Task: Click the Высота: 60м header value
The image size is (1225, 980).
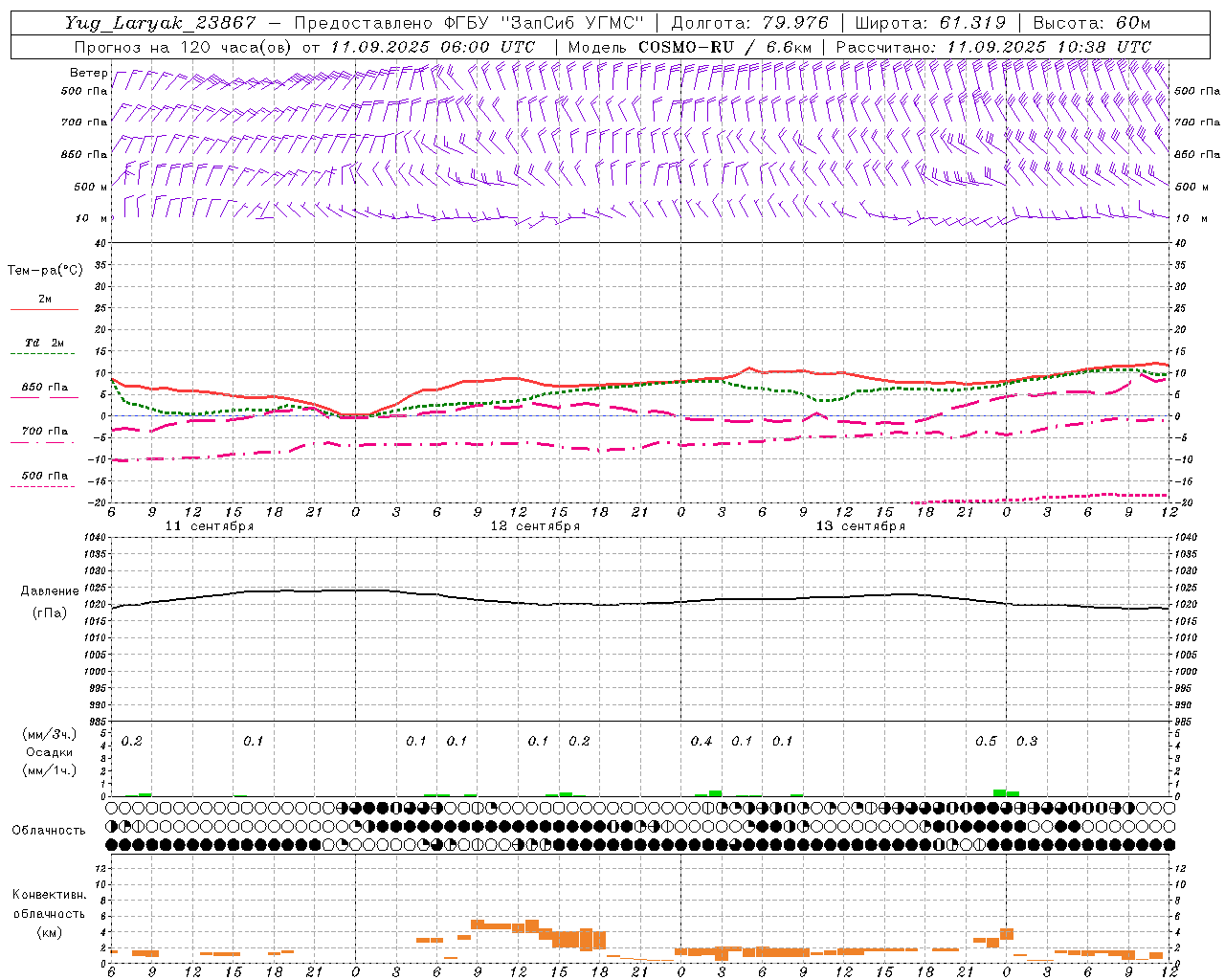Action: 1091,23
